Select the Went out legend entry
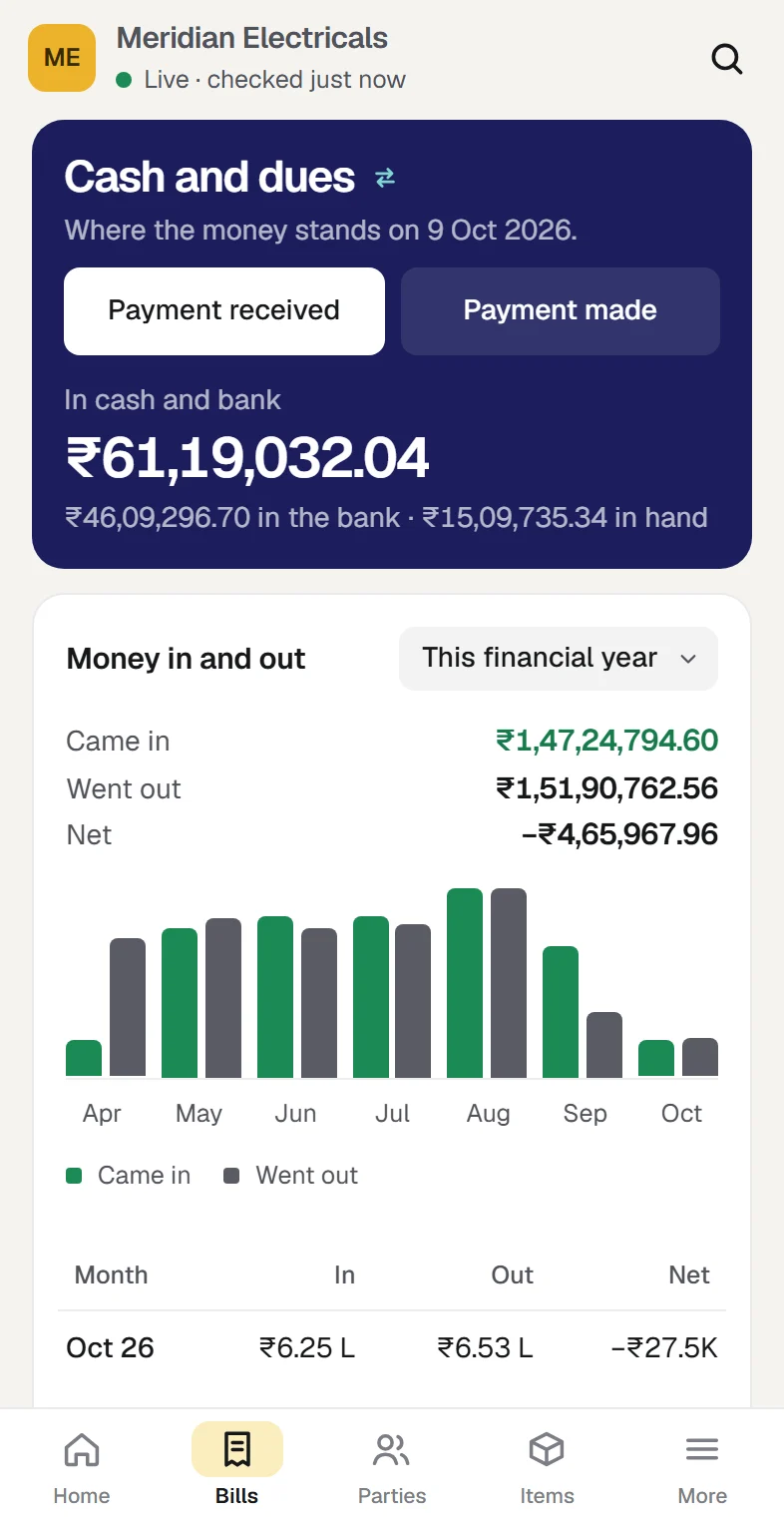This screenshot has height=1525, width=784. pyautogui.click(x=290, y=1176)
